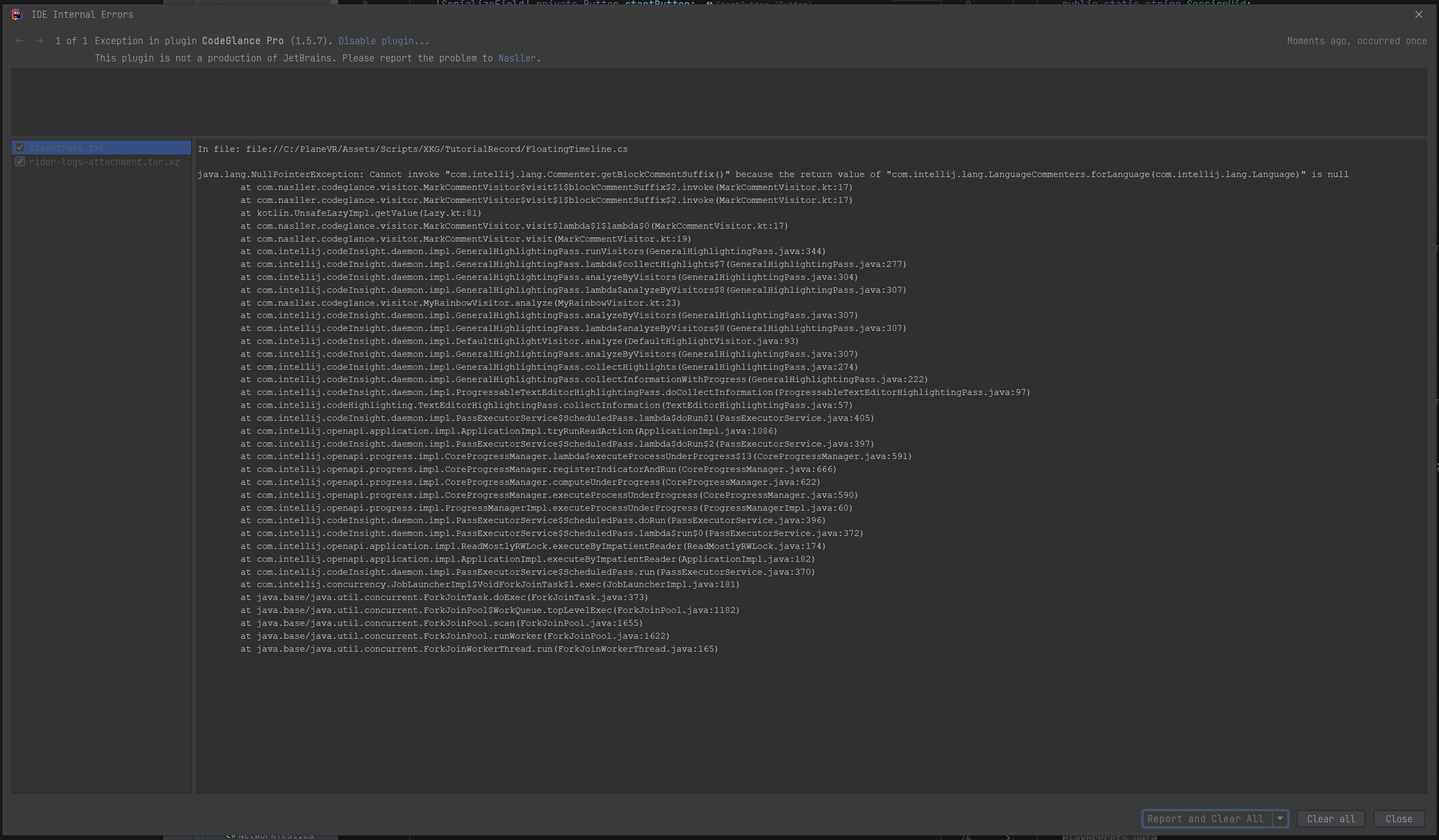Navigate to previous exception using back arrow
1439x840 pixels.
[20, 40]
